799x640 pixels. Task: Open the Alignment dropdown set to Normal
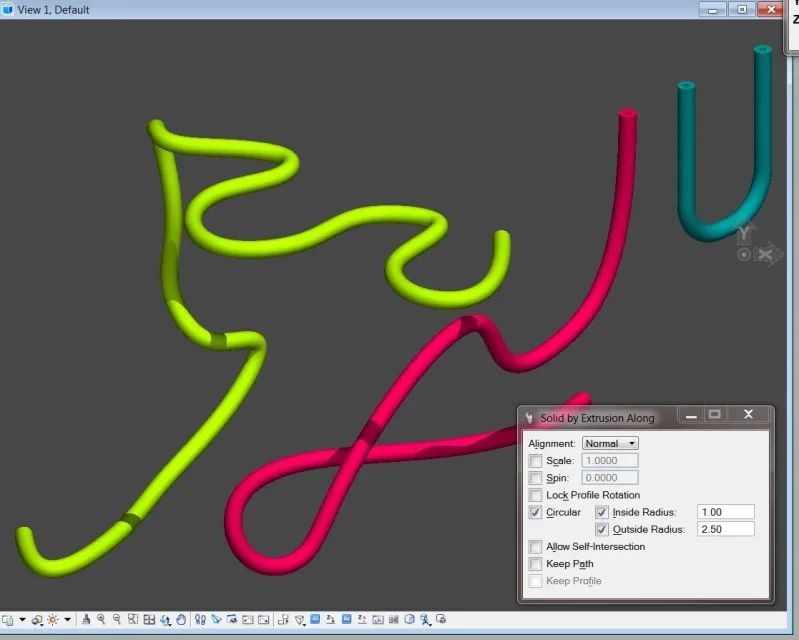click(610, 443)
